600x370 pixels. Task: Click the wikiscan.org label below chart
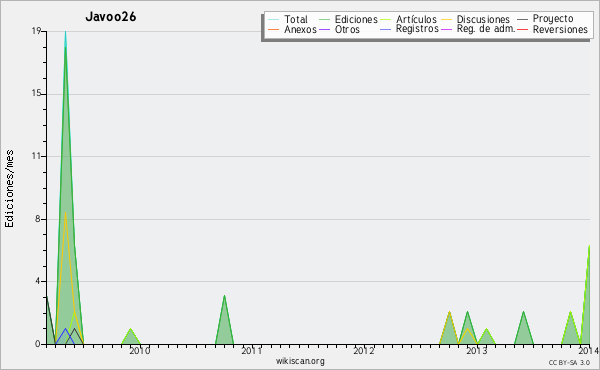coord(300,361)
